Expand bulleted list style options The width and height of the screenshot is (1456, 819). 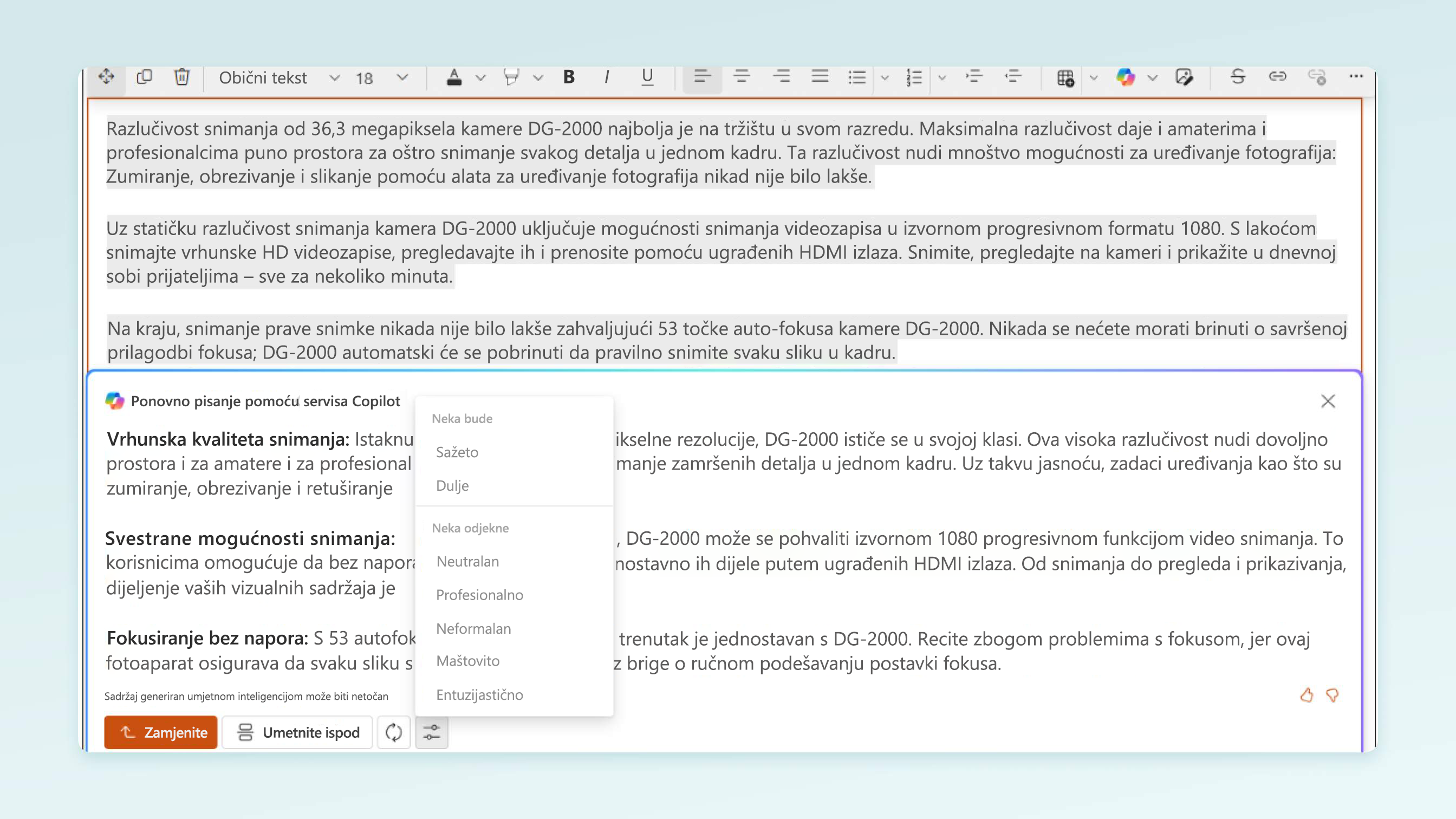pyautogui.click(x=885, y=77)
